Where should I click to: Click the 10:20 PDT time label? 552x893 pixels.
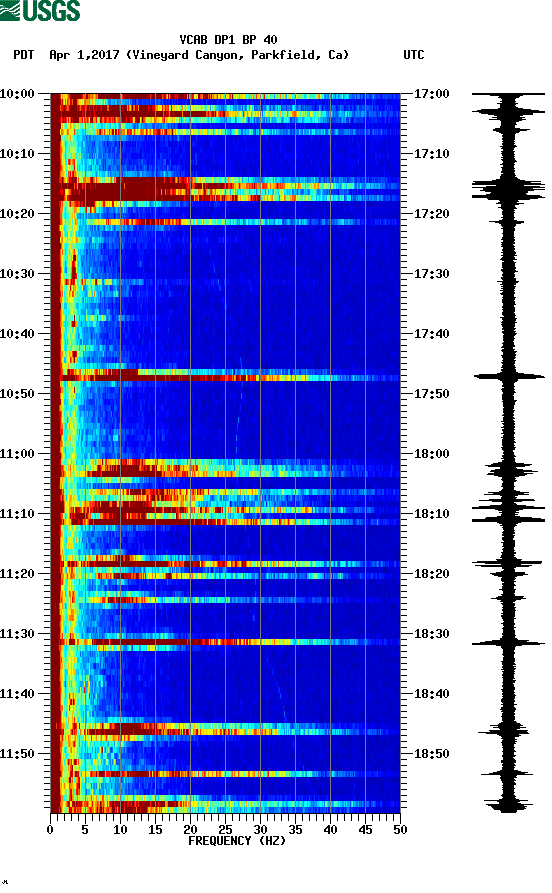[x=17, y=214]
